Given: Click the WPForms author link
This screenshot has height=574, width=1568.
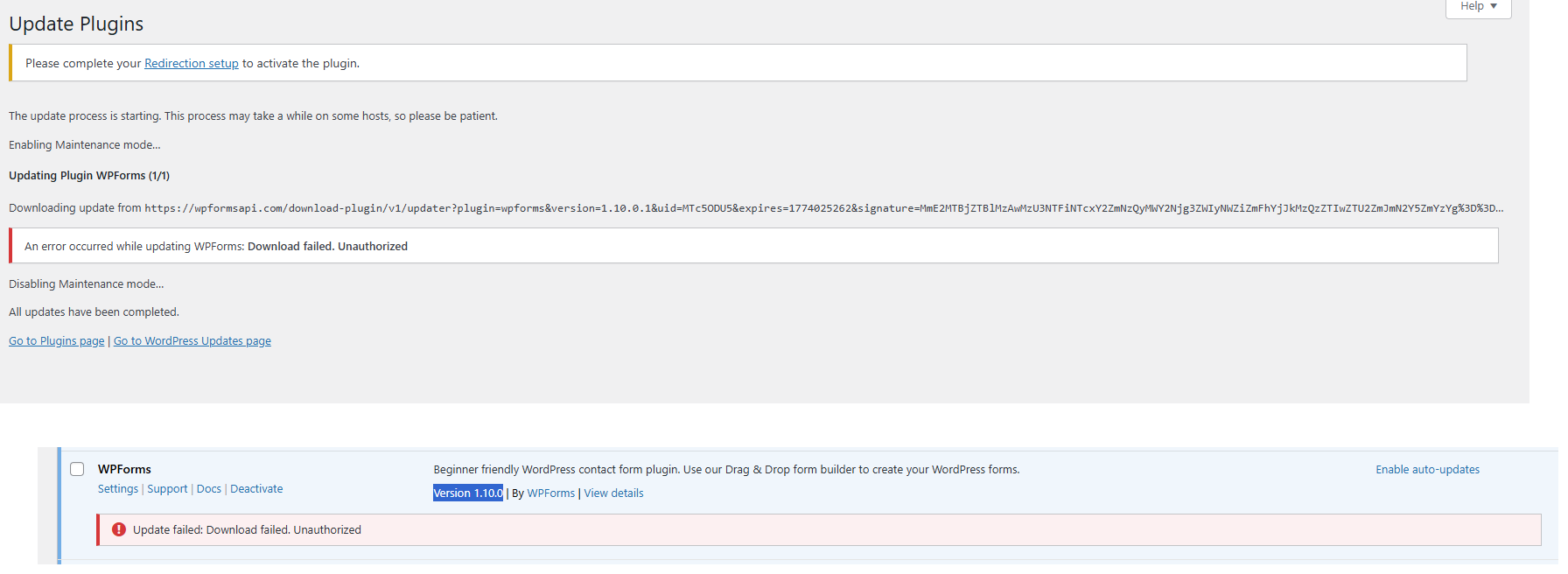Looking at the screenshot, I should click(x=550, y=493).
